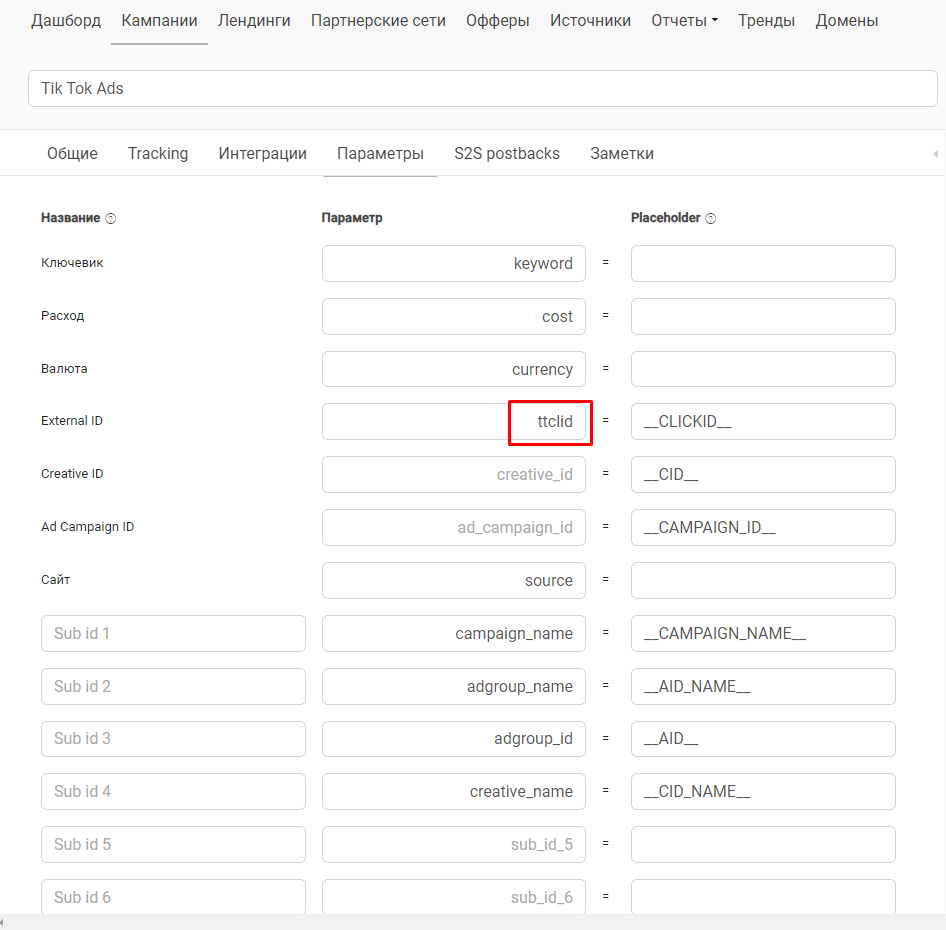Click the empty placeholder field for keyword

tap(763, 263)
